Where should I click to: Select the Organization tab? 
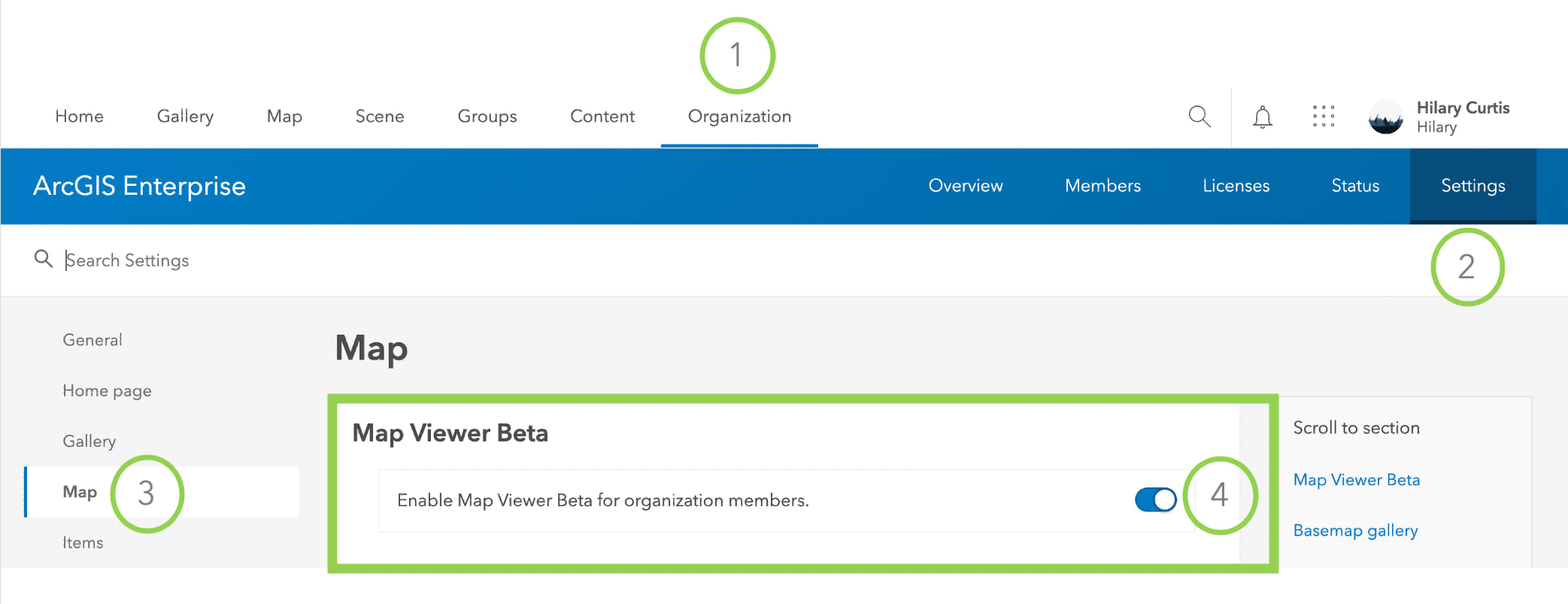[739, 116]
